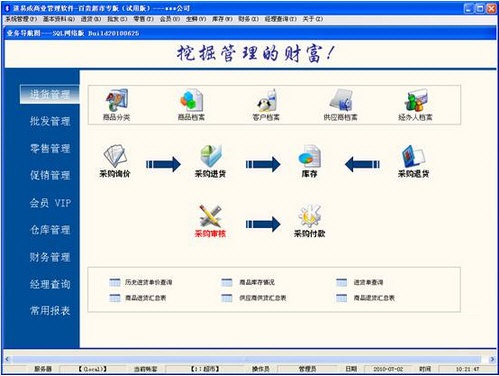Open the 采购付款 gear icon
The width and height of the screenshot is (499, 376).
point(309,221)
